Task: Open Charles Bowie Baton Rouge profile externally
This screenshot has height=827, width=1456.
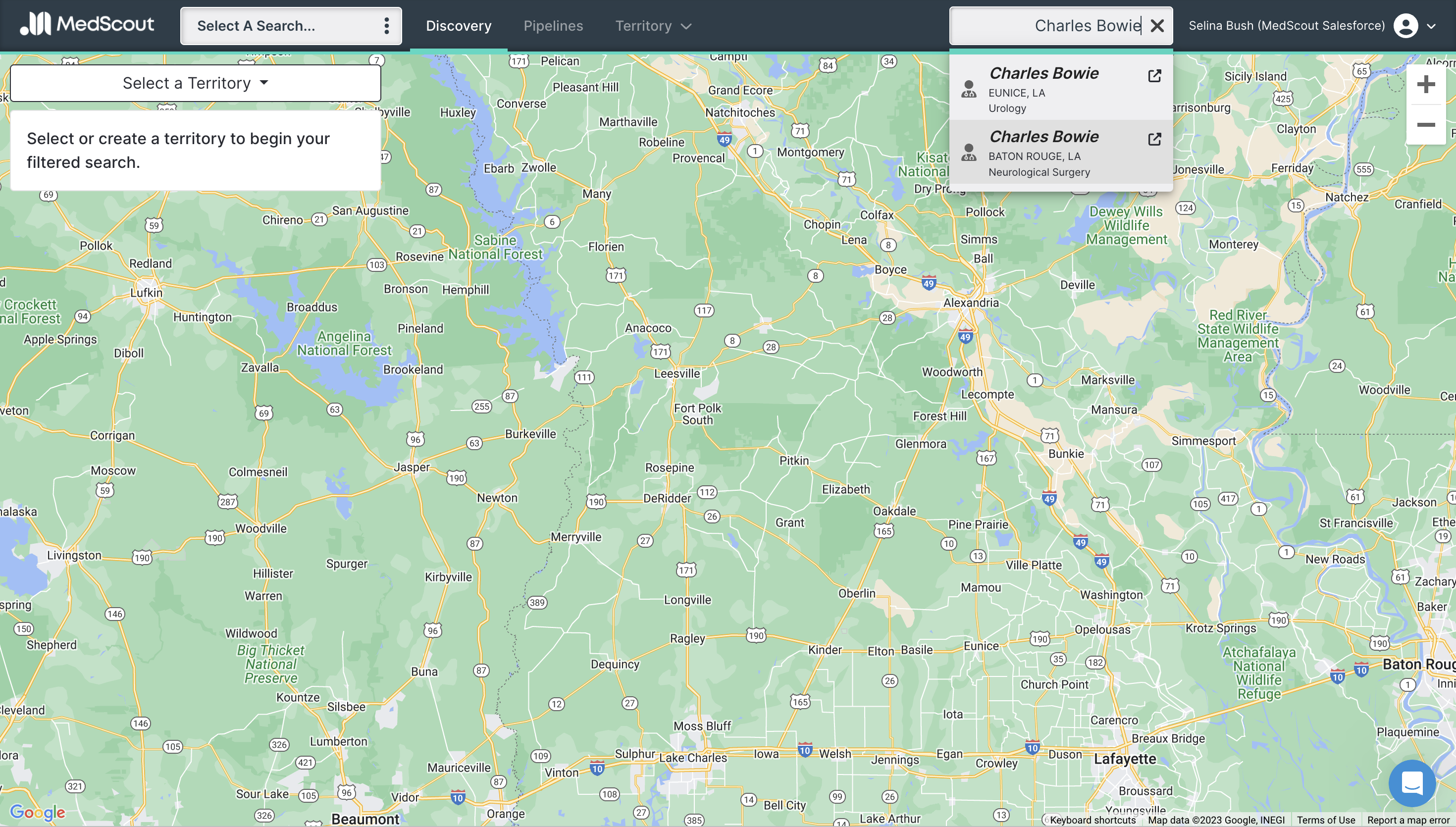Action: (x=1154, y=139)
